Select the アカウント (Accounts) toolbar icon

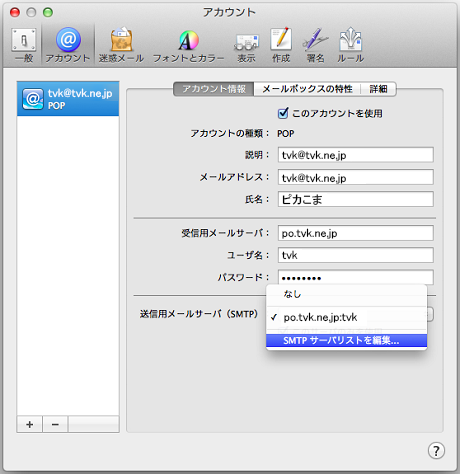(68, 45)
